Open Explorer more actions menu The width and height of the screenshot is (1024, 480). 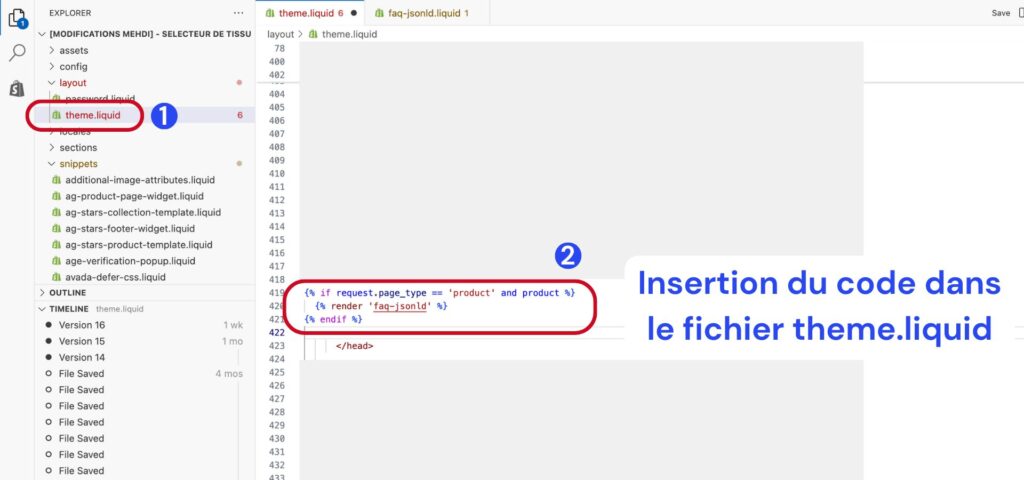238,13
